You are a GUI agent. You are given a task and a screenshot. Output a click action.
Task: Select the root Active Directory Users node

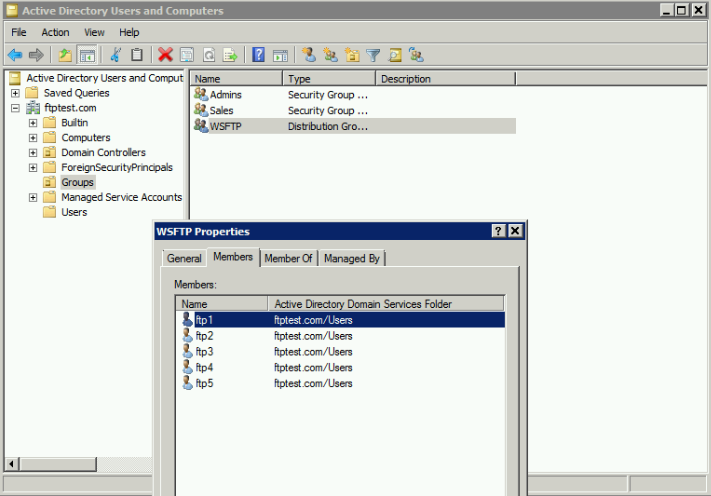[105, 78]
